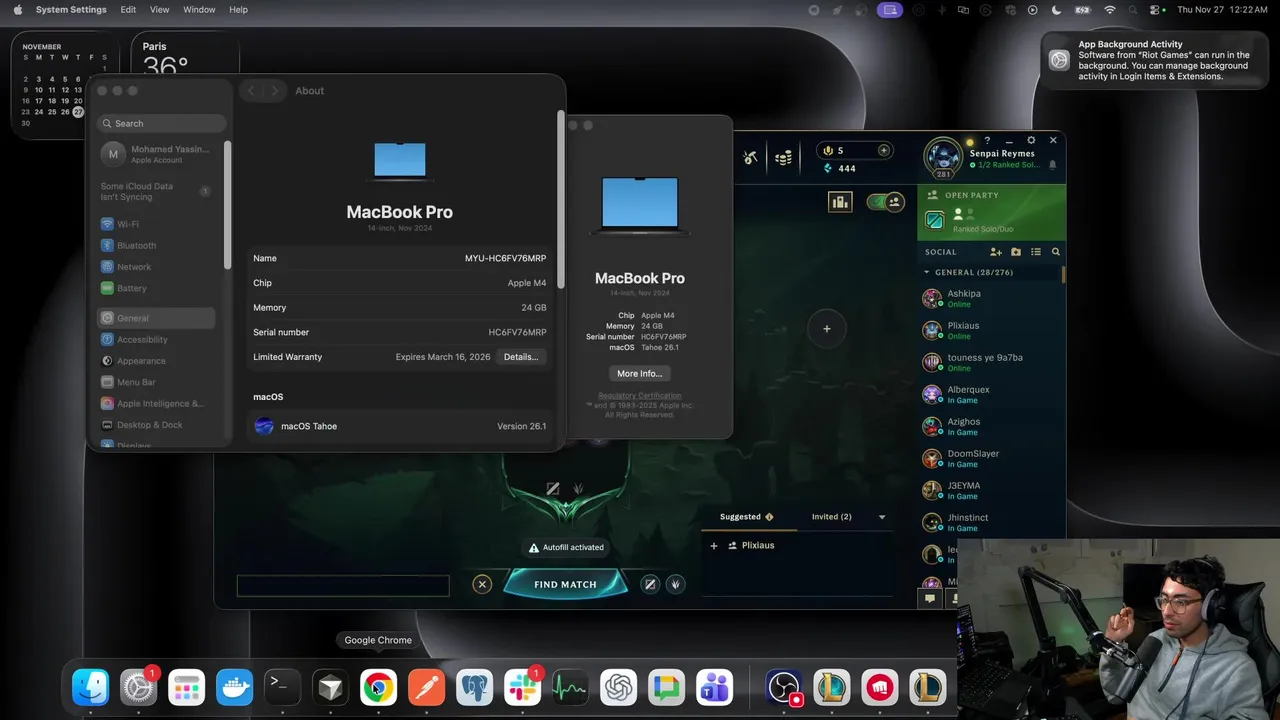Screen dimensions: 1280x720
Task: Click the plus icon beside Plixiaus suggestion
Action: tap(713, 546)
